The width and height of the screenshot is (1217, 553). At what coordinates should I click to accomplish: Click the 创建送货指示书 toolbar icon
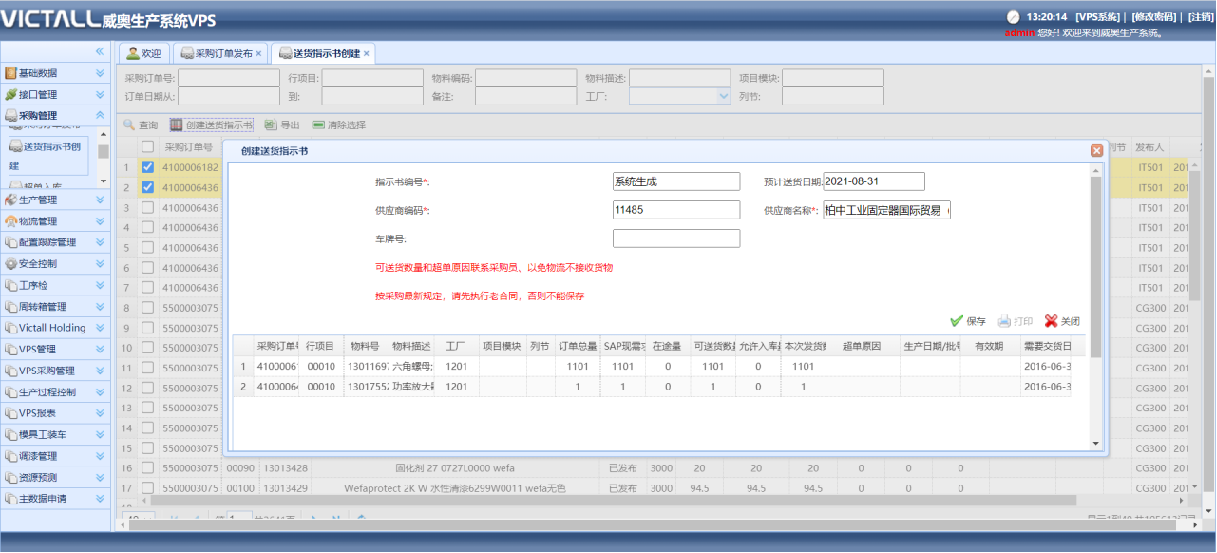click(x=176, y=125)
